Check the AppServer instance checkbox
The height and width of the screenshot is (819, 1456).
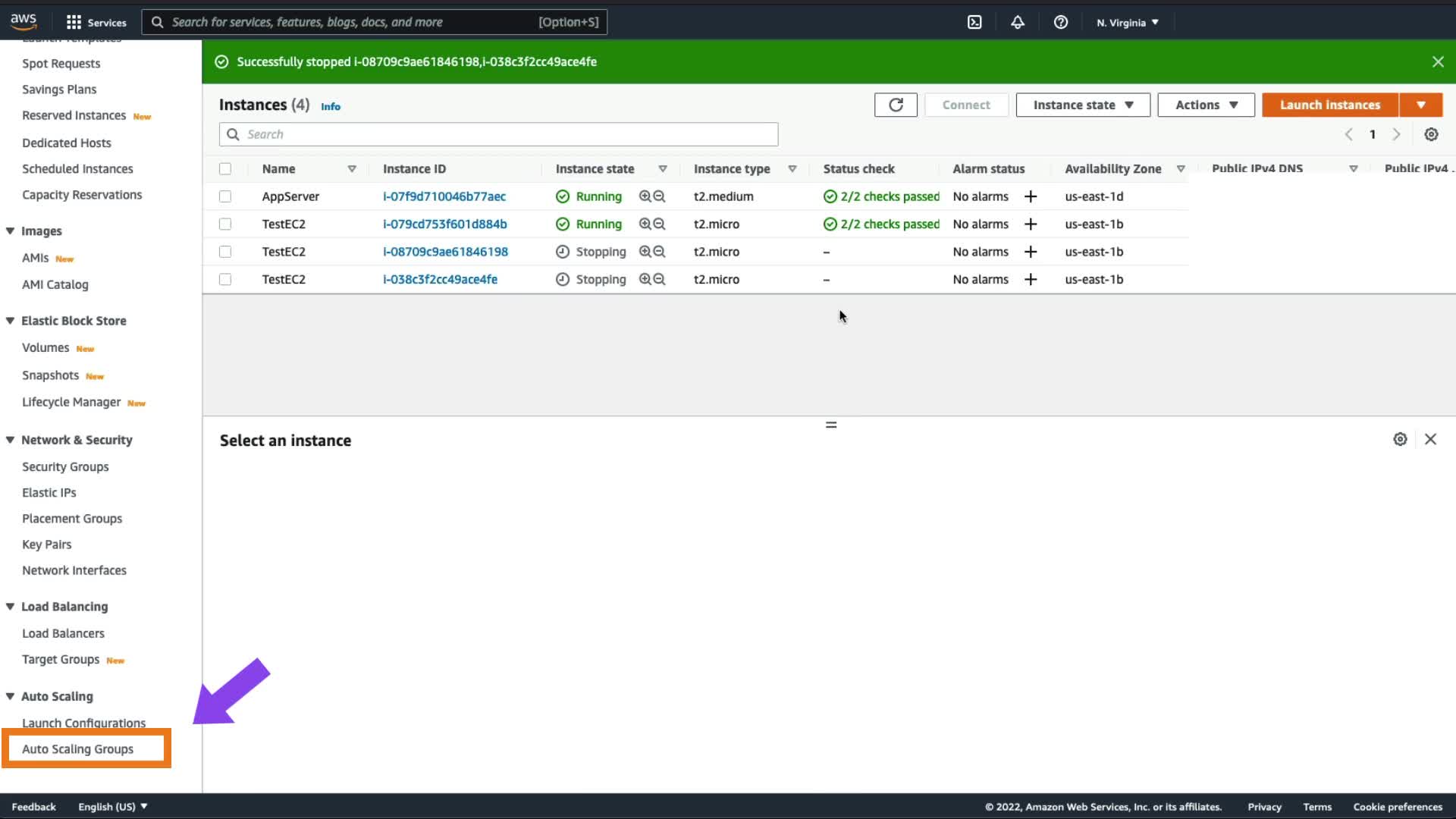pos(225,196)
